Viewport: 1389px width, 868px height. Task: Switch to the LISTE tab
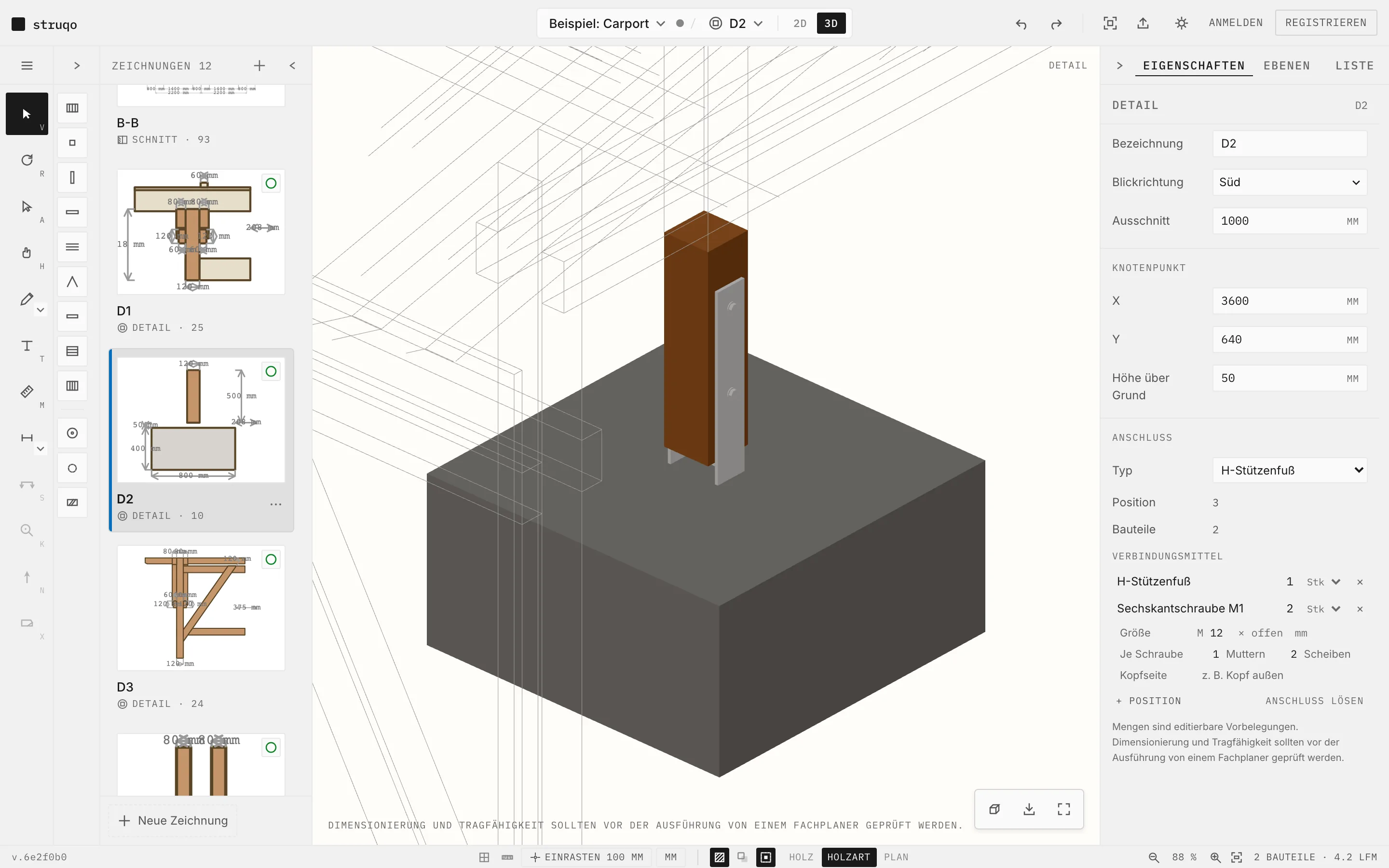pyautogui.click(x=1355, y=66)
